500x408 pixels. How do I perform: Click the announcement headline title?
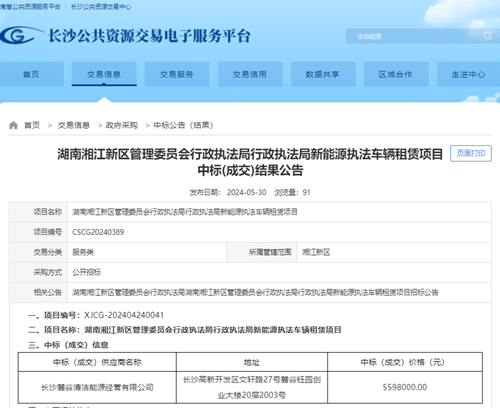250,162
